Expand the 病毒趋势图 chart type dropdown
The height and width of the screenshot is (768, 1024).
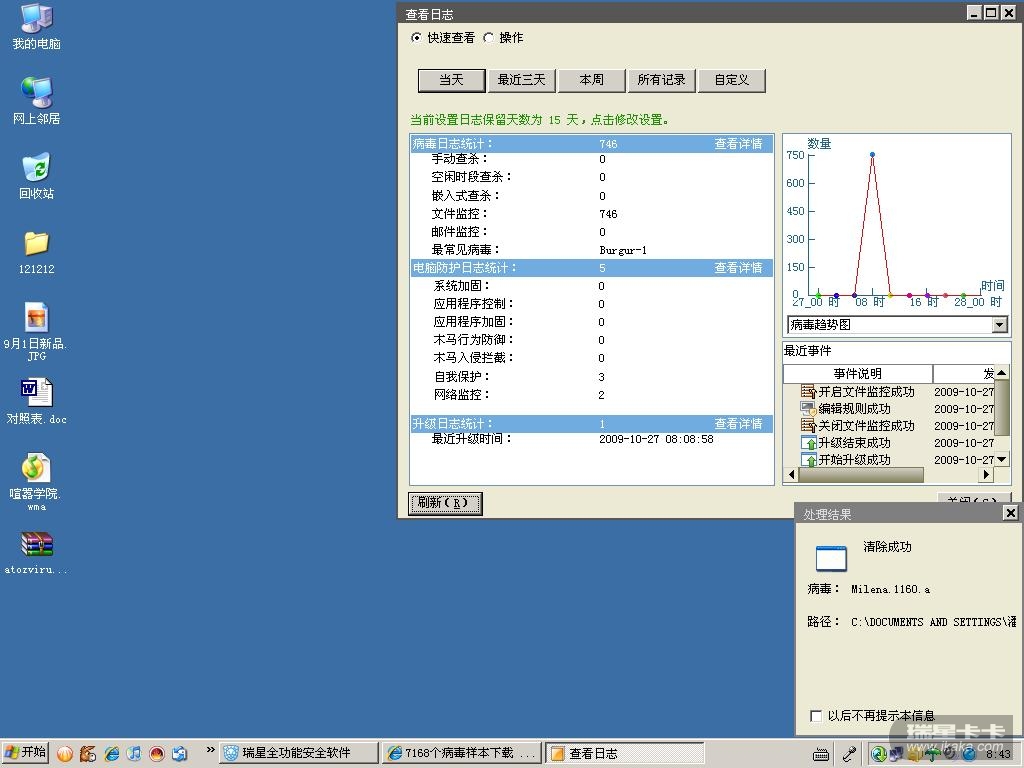pos(999,325)
